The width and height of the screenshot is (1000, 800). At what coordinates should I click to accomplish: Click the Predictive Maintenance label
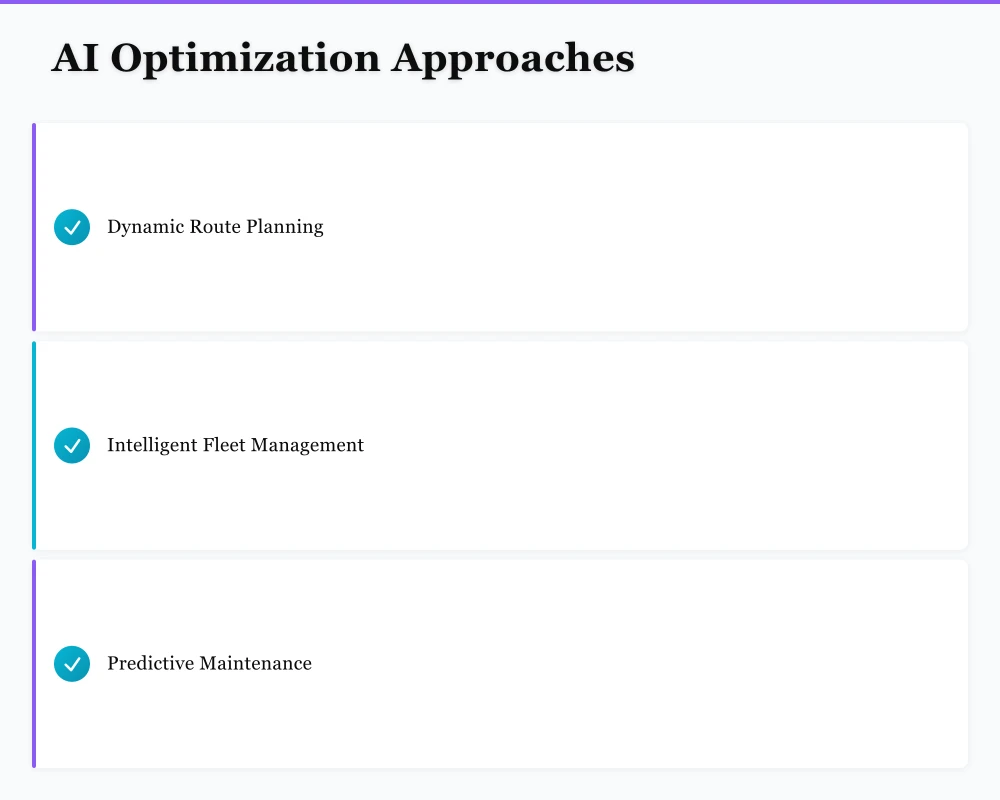point(209,663)
